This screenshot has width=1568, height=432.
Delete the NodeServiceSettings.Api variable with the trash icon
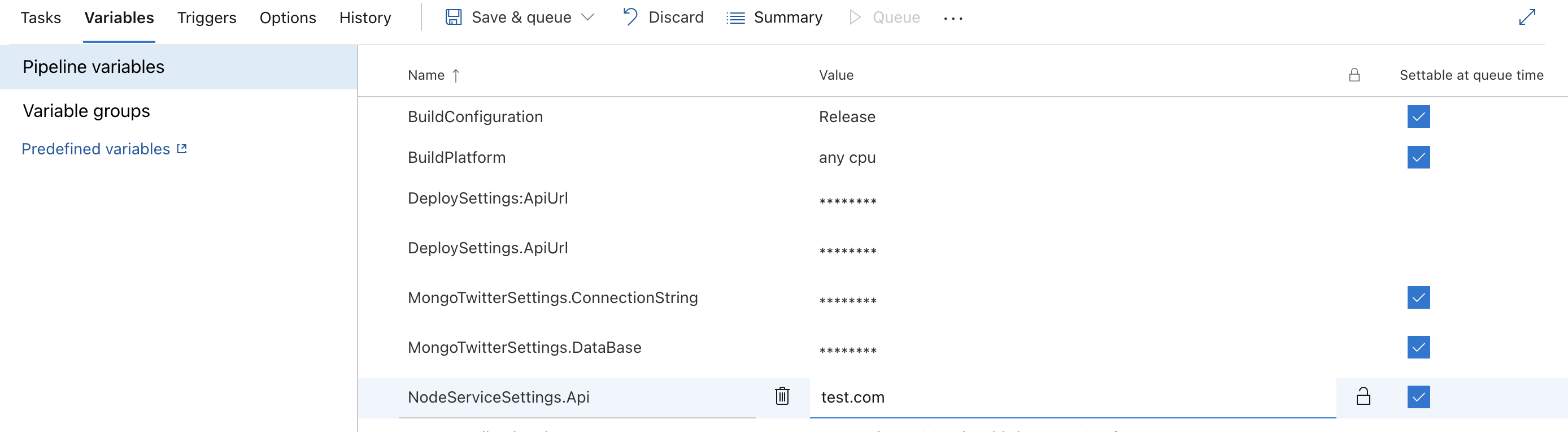click(x=782, y=396)
